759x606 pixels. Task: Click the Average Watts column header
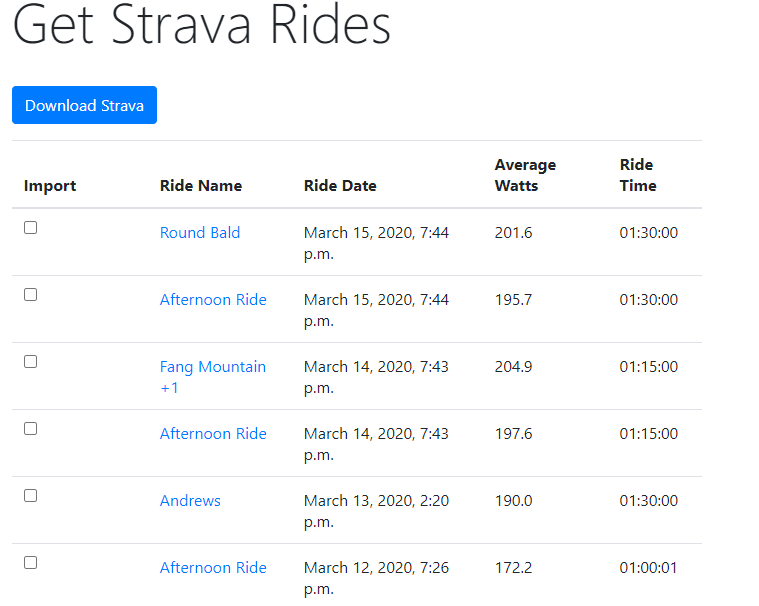(525, 175)
